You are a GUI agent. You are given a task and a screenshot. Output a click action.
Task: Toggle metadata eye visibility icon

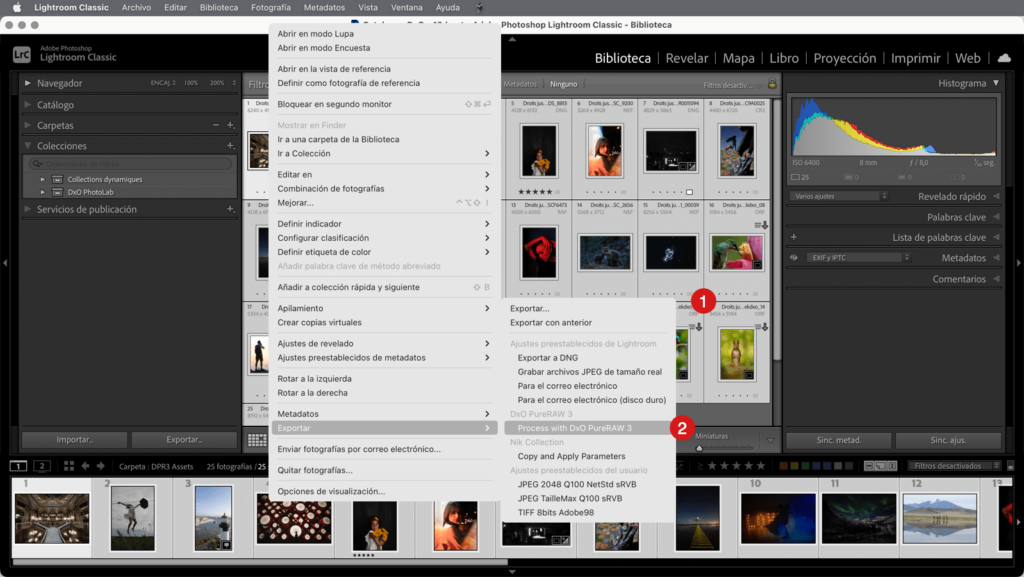coord(793,258)
